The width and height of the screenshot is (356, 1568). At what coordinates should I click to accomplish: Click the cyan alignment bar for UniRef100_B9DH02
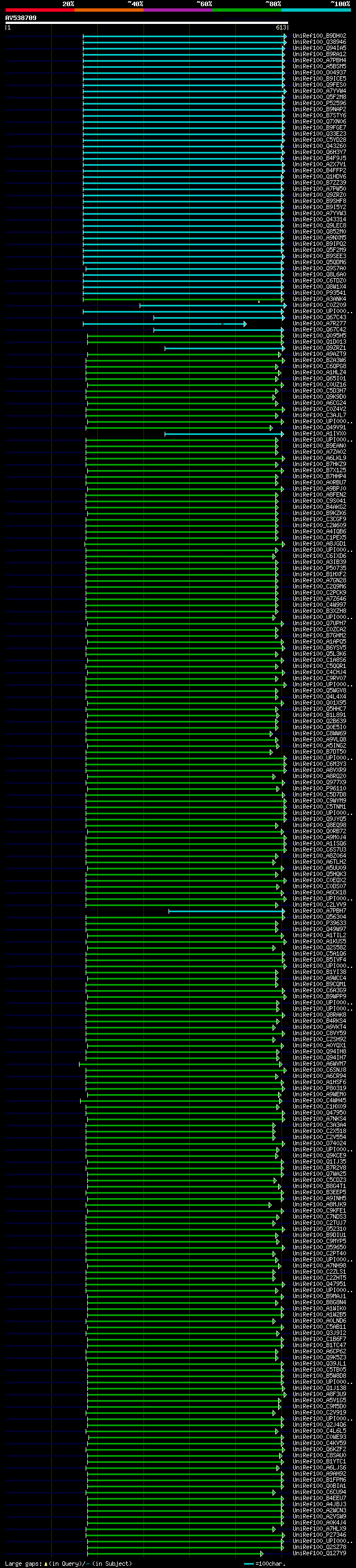[x=184, y=37]
